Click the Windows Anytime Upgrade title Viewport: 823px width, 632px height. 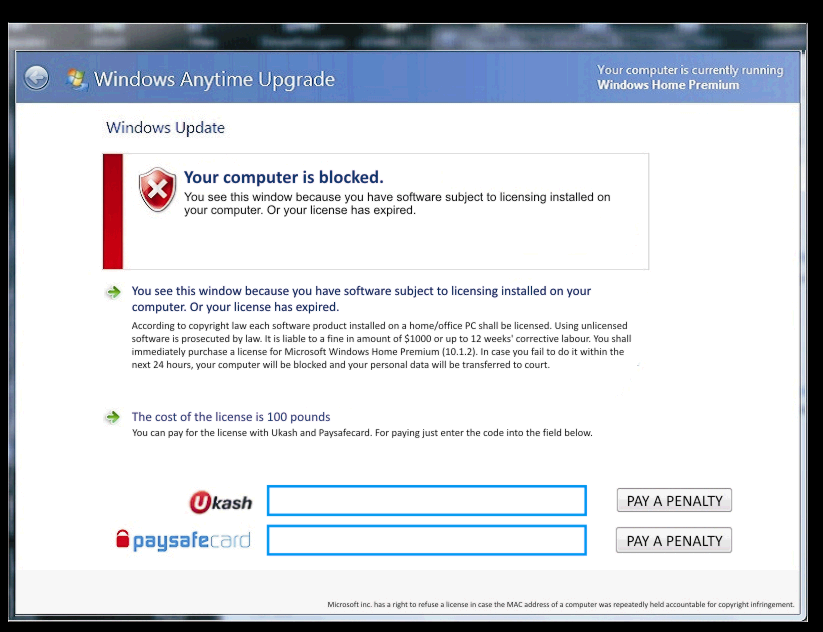pos(214,79)
